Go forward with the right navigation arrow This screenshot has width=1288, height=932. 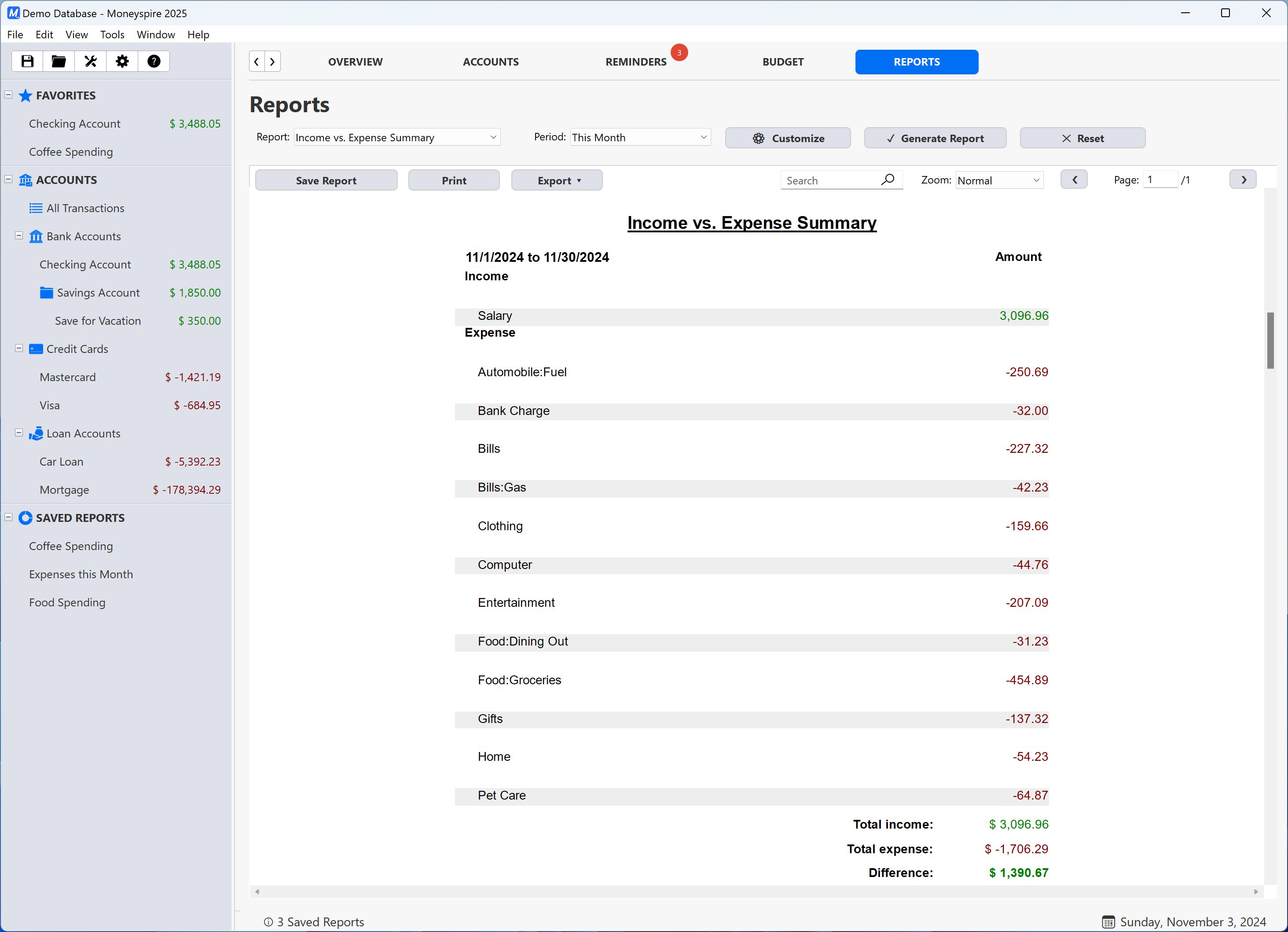[272, 62]
